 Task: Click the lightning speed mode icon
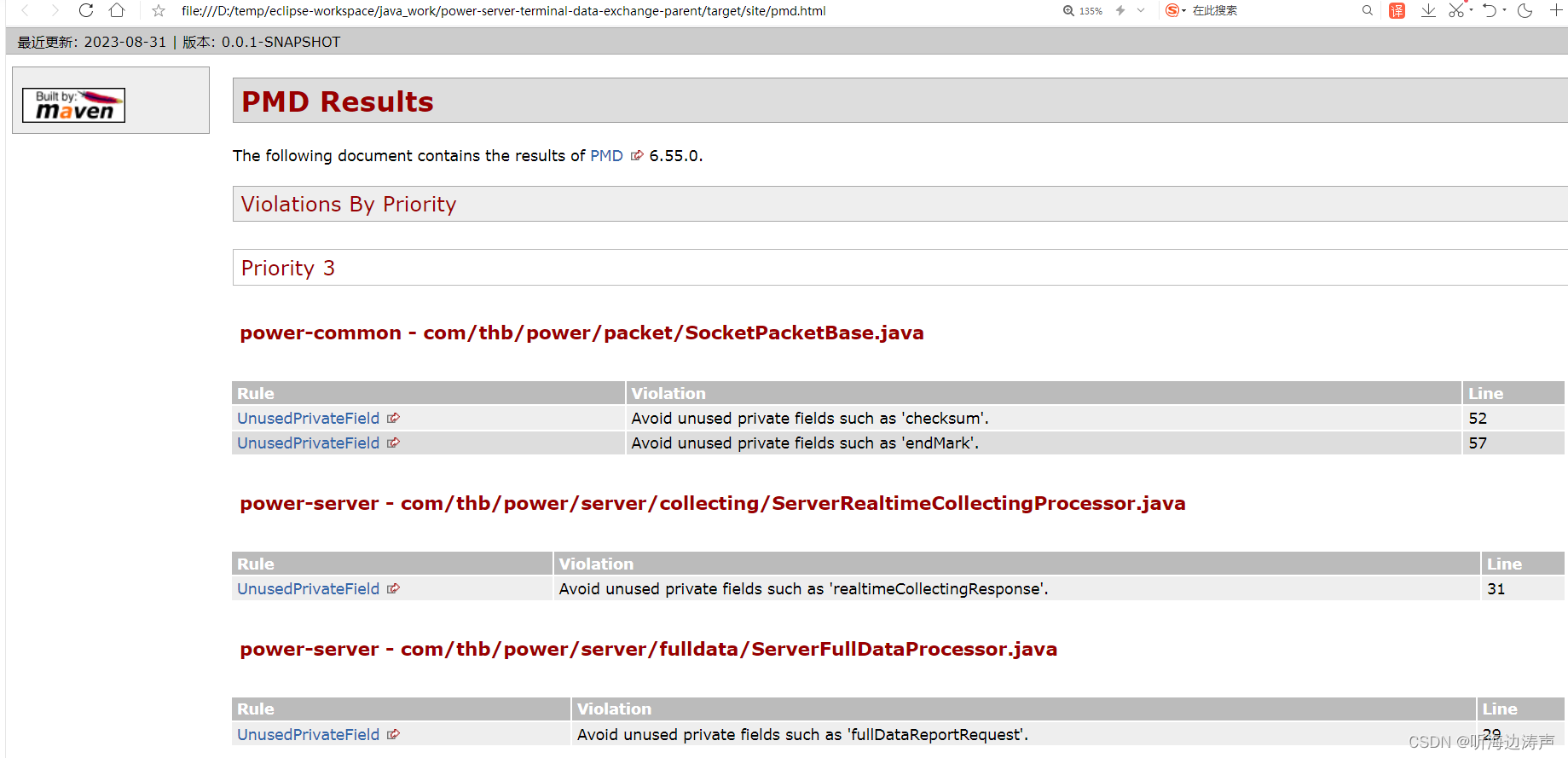coord(1120,10)
